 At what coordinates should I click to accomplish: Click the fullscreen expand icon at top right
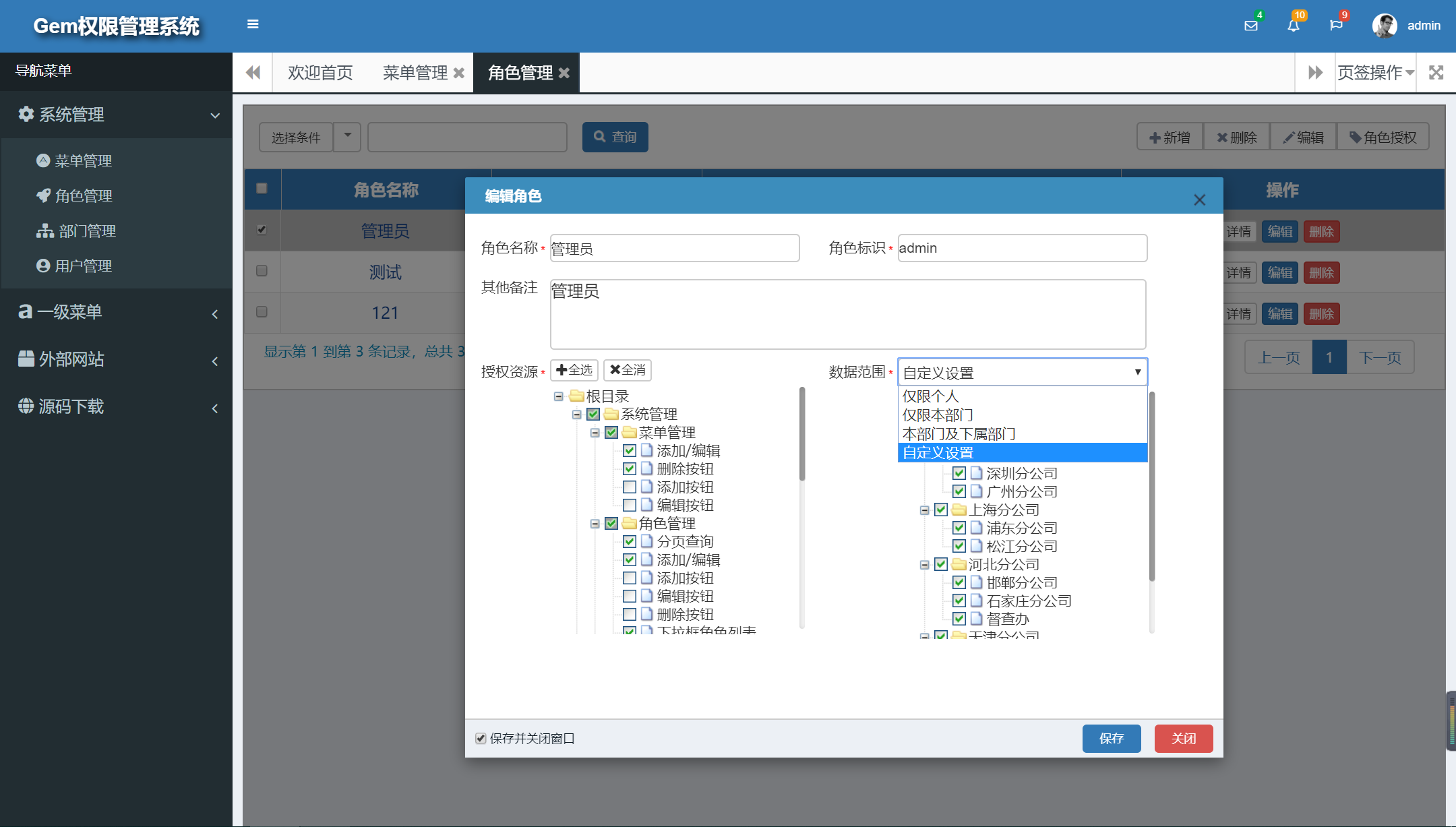[x=1436, y=72]
